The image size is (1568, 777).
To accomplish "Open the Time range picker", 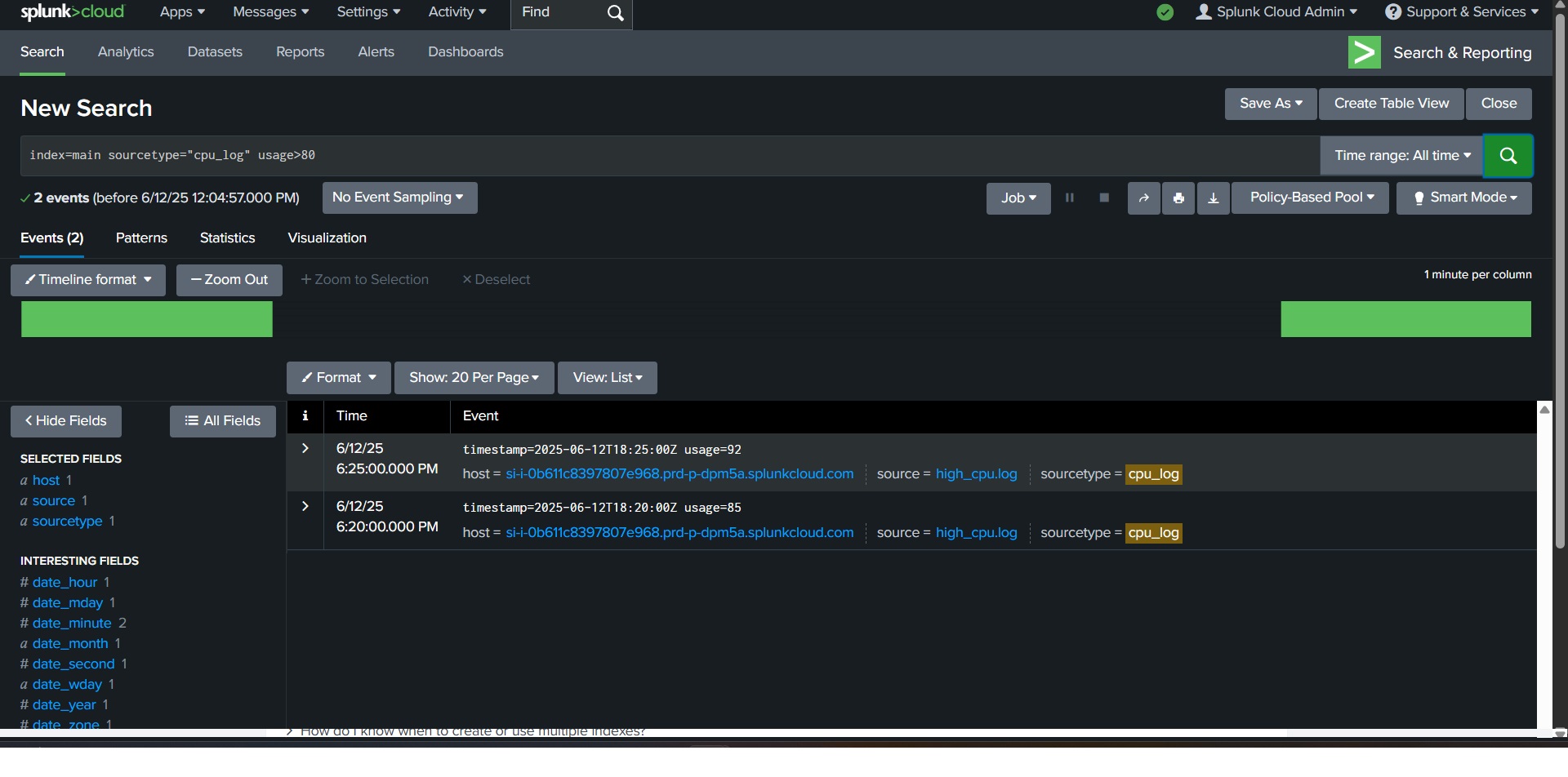I will point(1402,156).
